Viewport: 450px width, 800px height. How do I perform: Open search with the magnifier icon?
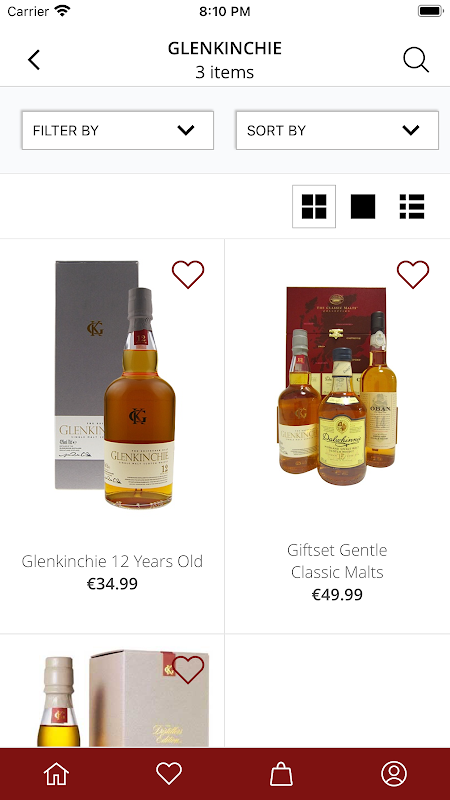416,60
